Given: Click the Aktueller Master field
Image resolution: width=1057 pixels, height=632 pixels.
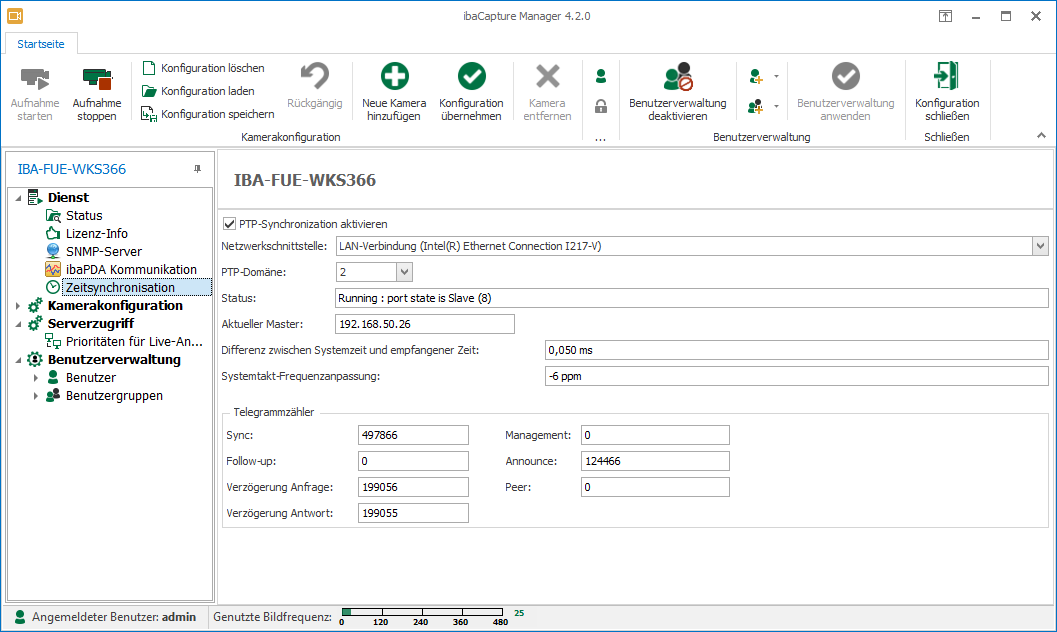Looking at the screenshot, I should click(425, 324).
